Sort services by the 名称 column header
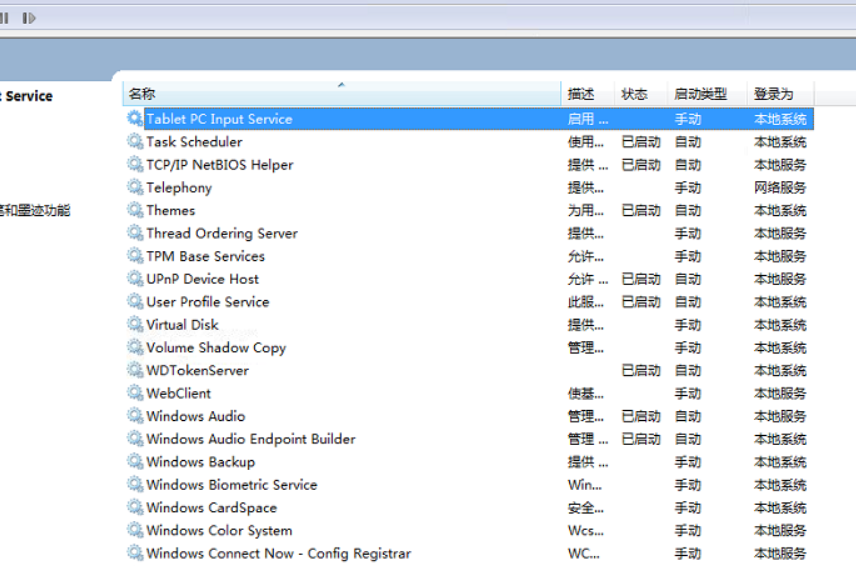Image resolution: width=856 pixels, height=566 pixels. [342, 94]
